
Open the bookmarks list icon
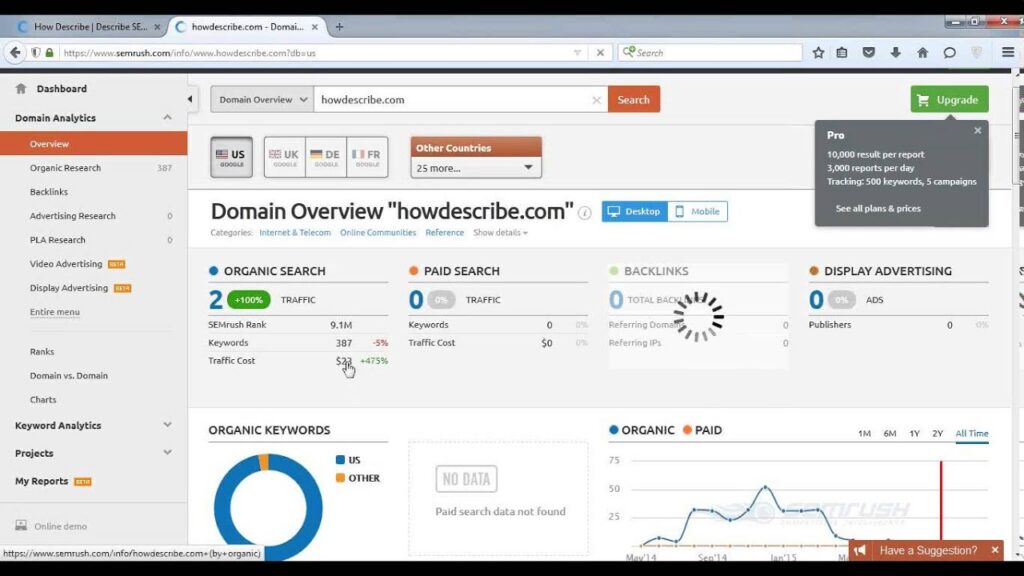(x=842, y=52)
